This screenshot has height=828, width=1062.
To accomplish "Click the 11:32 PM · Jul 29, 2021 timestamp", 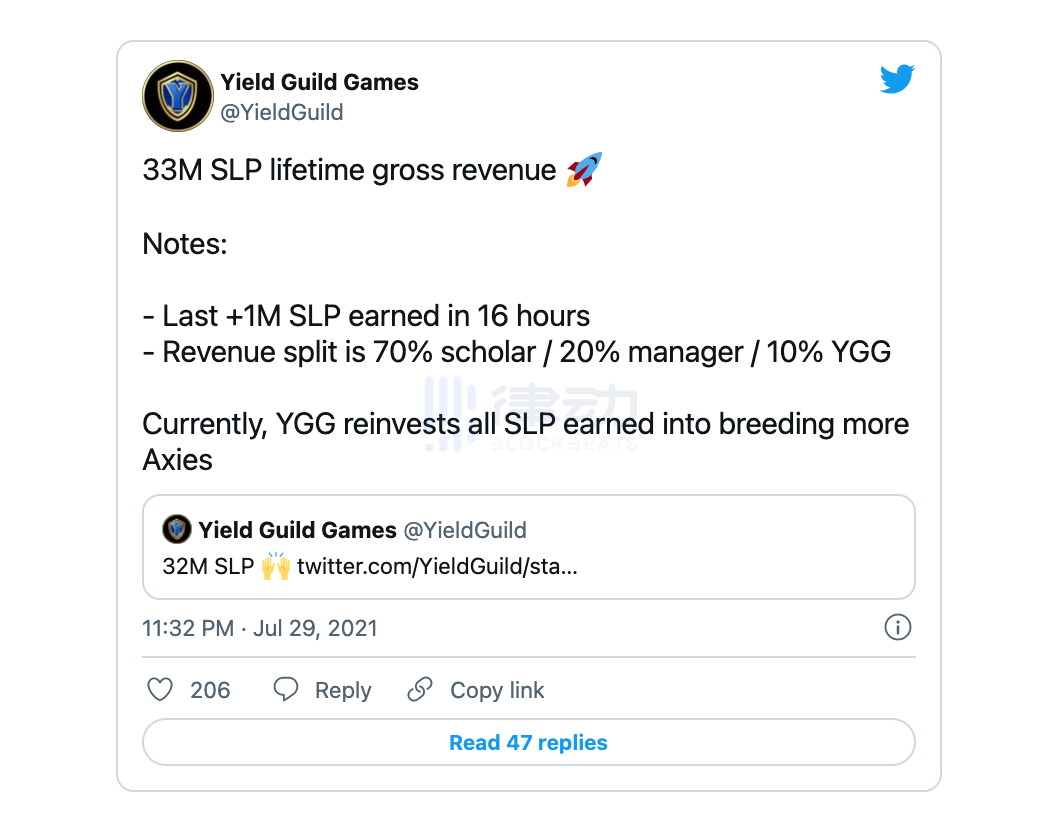I will [x=260, y=628].
